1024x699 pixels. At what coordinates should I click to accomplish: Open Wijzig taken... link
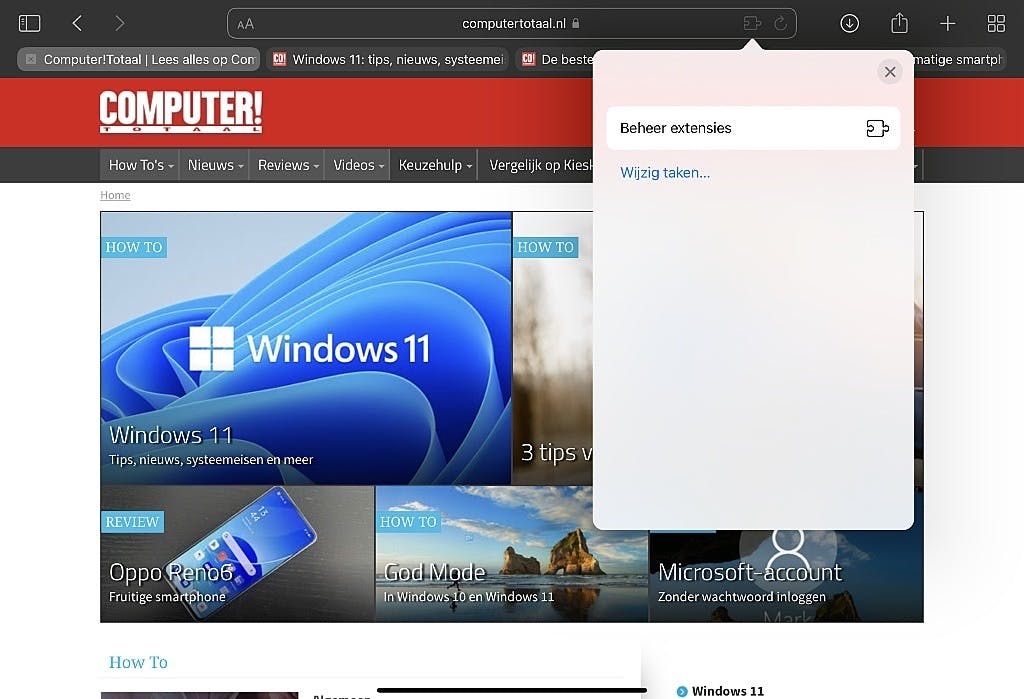coord(665,172)
